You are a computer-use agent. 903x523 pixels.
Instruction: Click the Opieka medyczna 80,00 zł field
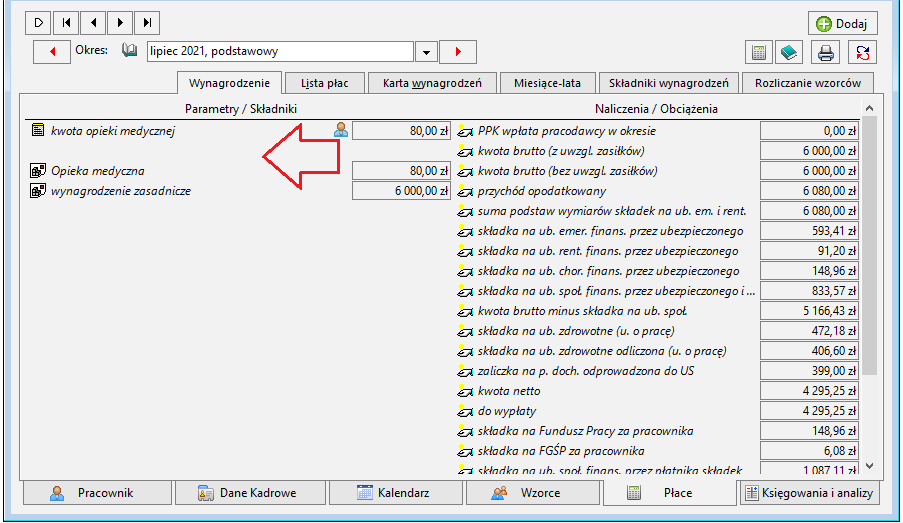[401, 171]
